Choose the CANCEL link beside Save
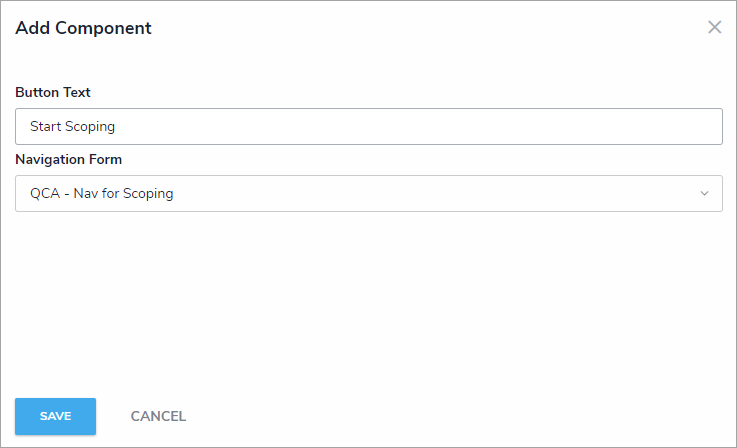 tap(158, 416)
